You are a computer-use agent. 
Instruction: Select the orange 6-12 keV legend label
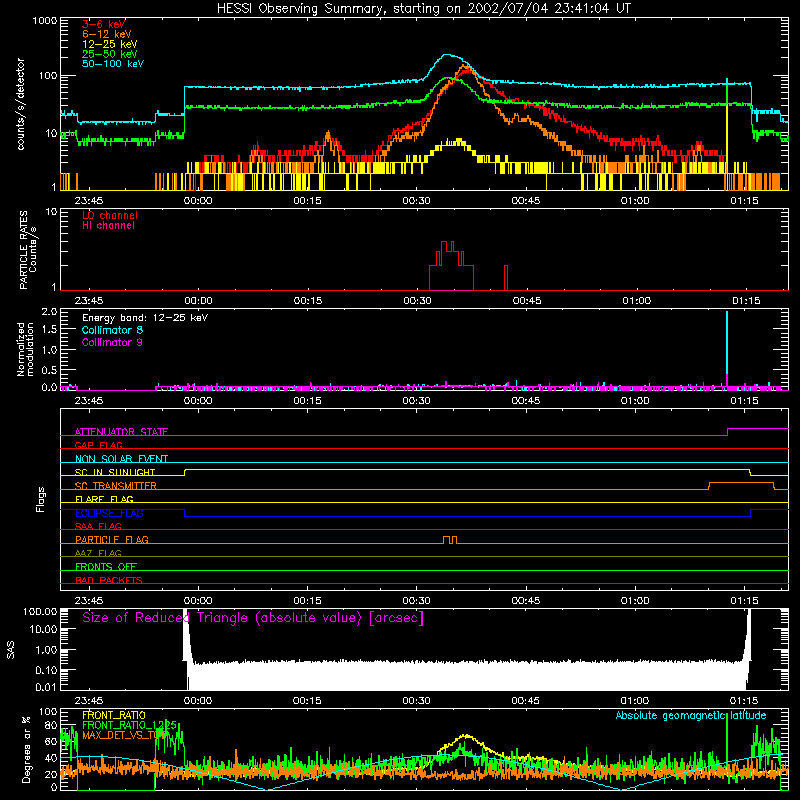107,34
